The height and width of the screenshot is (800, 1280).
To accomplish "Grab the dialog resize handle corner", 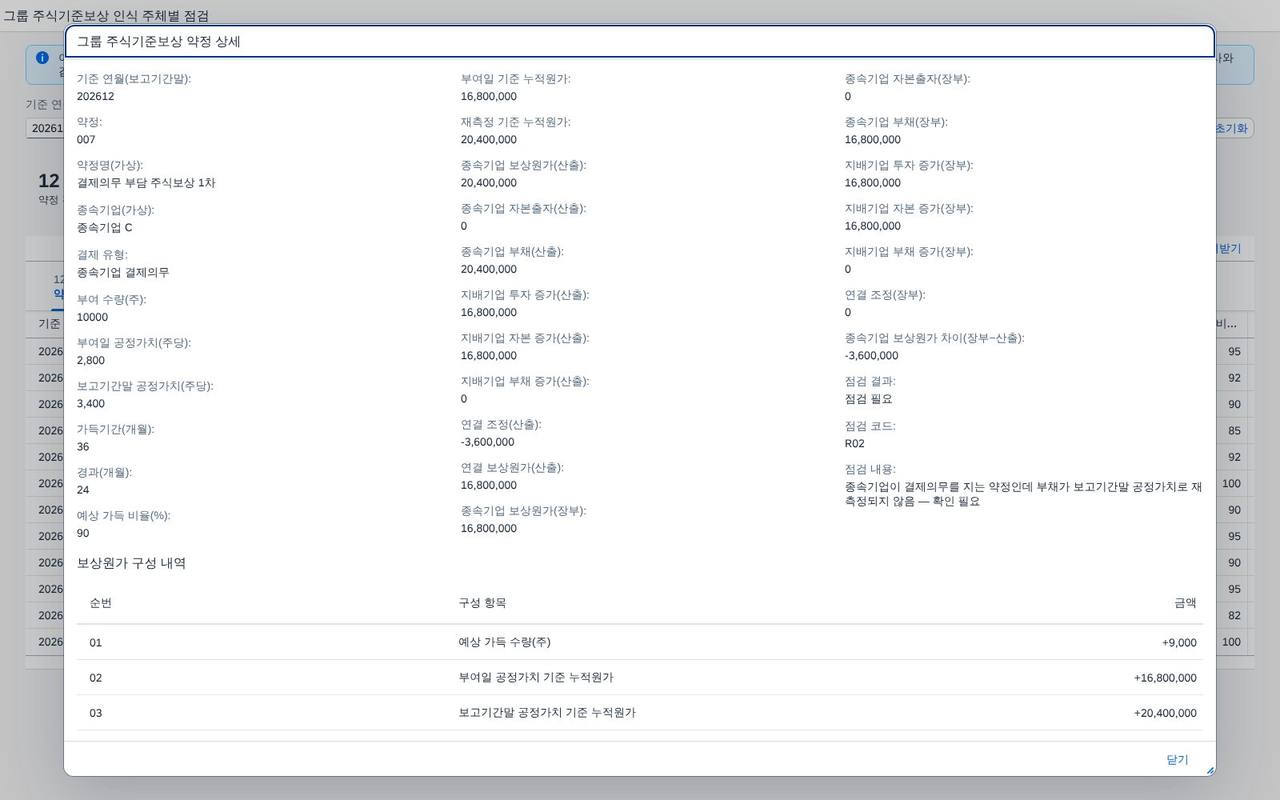I will coord(1209,770).
